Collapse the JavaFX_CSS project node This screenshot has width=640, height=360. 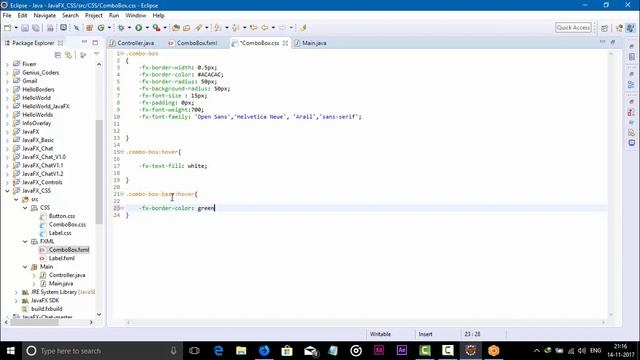(x=7, y=191)
